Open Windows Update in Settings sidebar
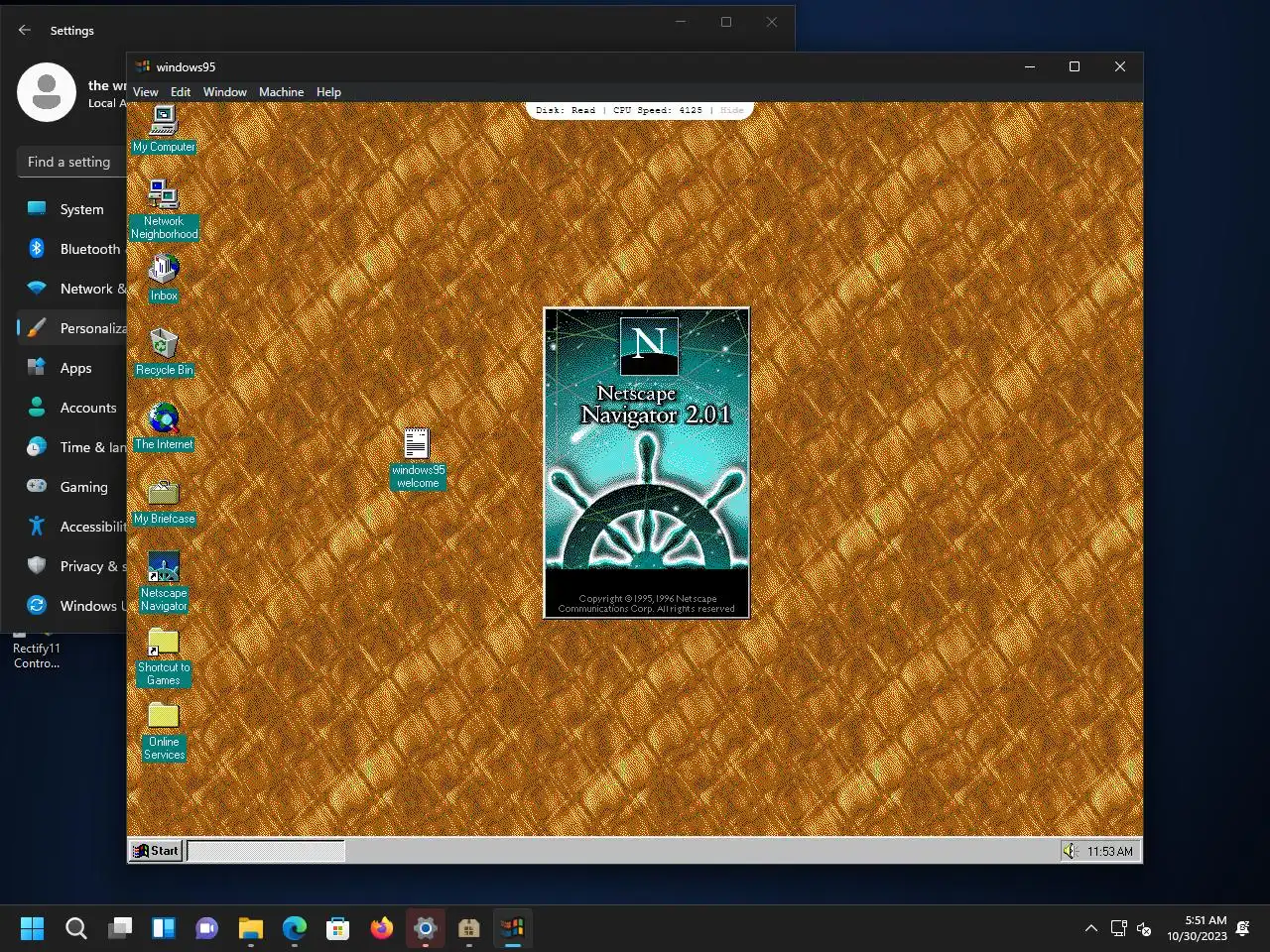Screen dimensions: 1270x952 pyautogui.click(x=71, y=606)
